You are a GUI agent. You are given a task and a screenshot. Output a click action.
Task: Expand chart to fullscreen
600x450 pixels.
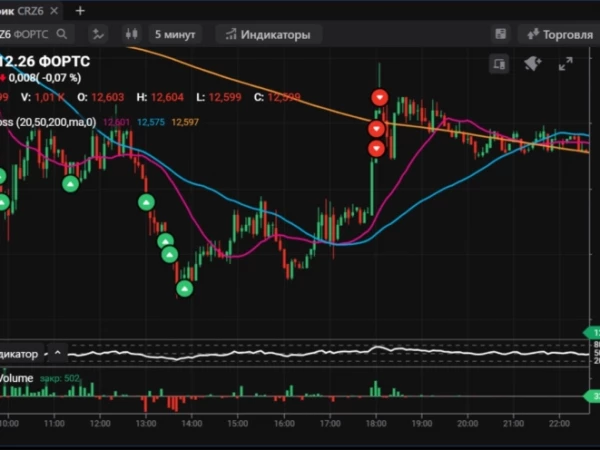[x=566, y=64]
